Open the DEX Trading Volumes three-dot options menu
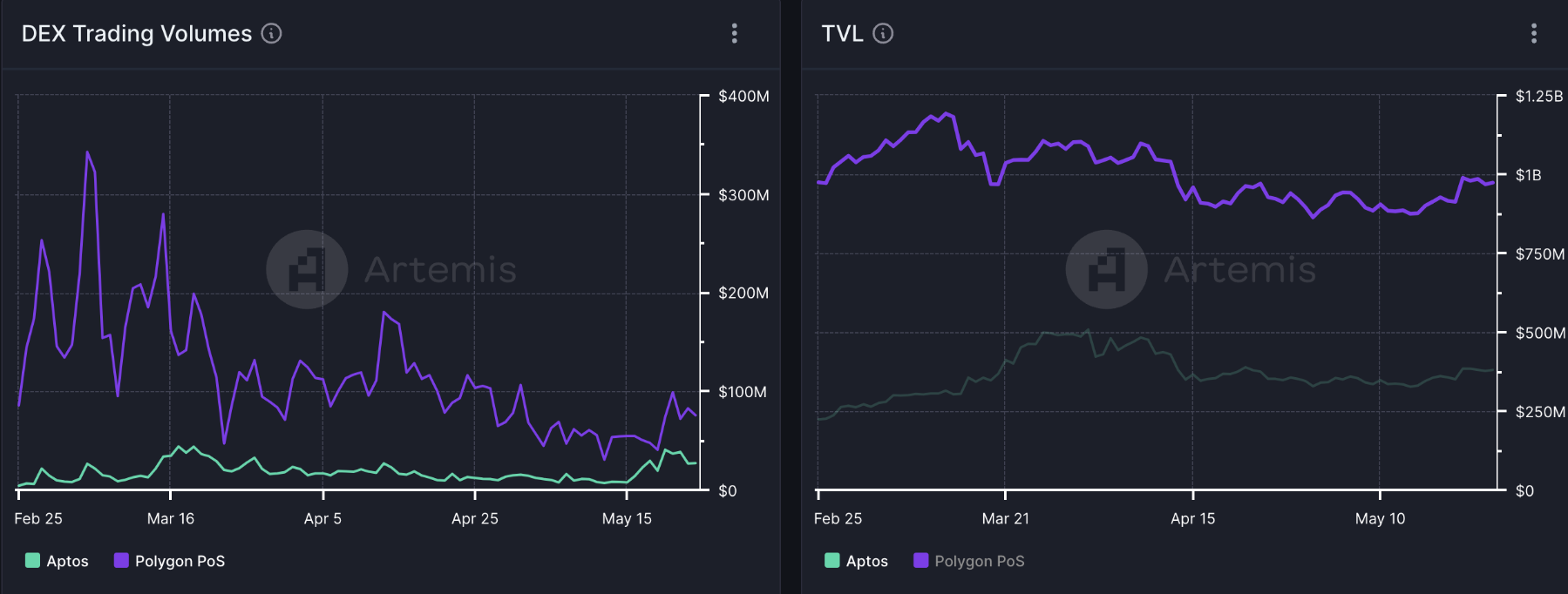Screen dimensions: 1568x594 click(735, 34)
